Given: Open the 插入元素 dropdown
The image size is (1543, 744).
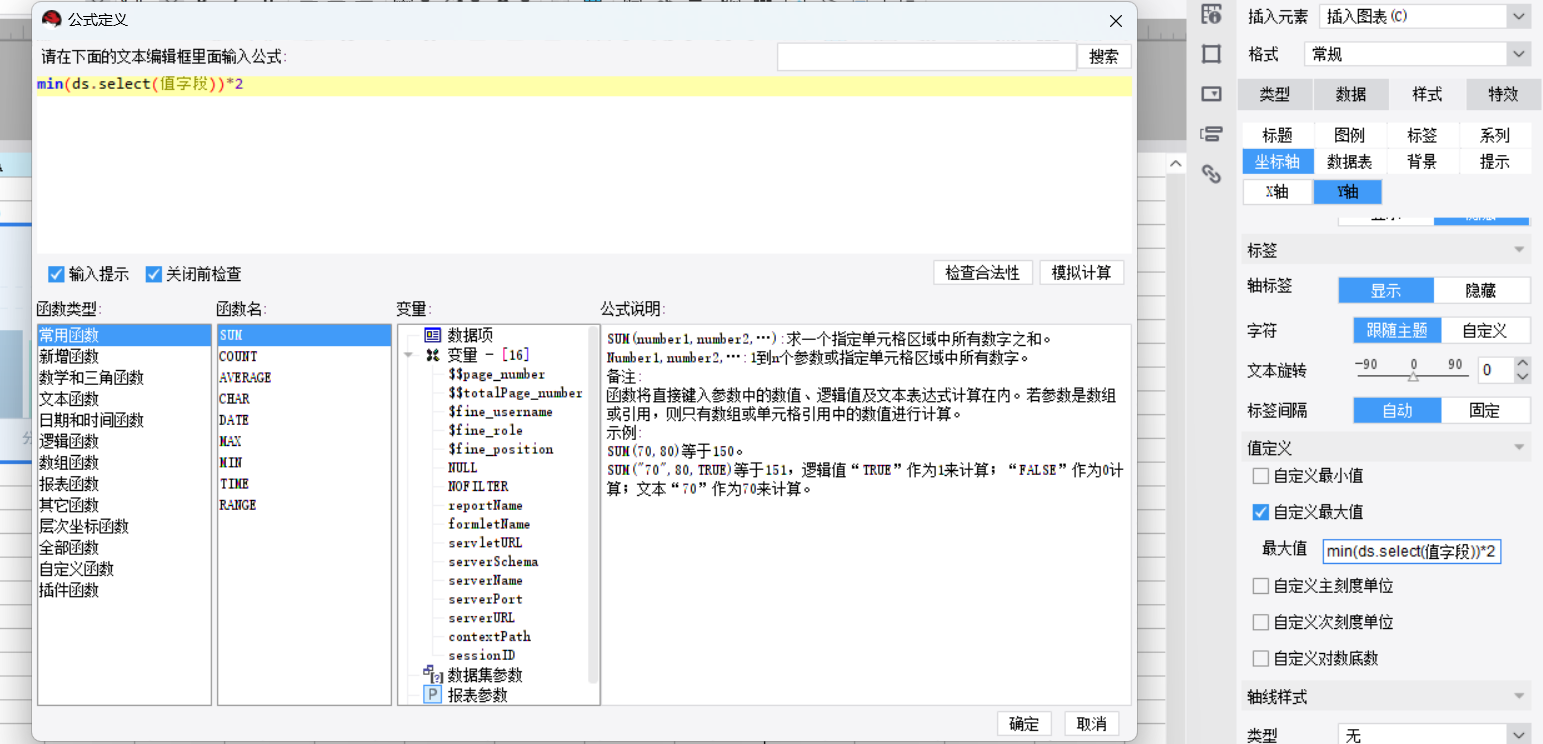Looking at the screenshot, I should point(1519,16).
